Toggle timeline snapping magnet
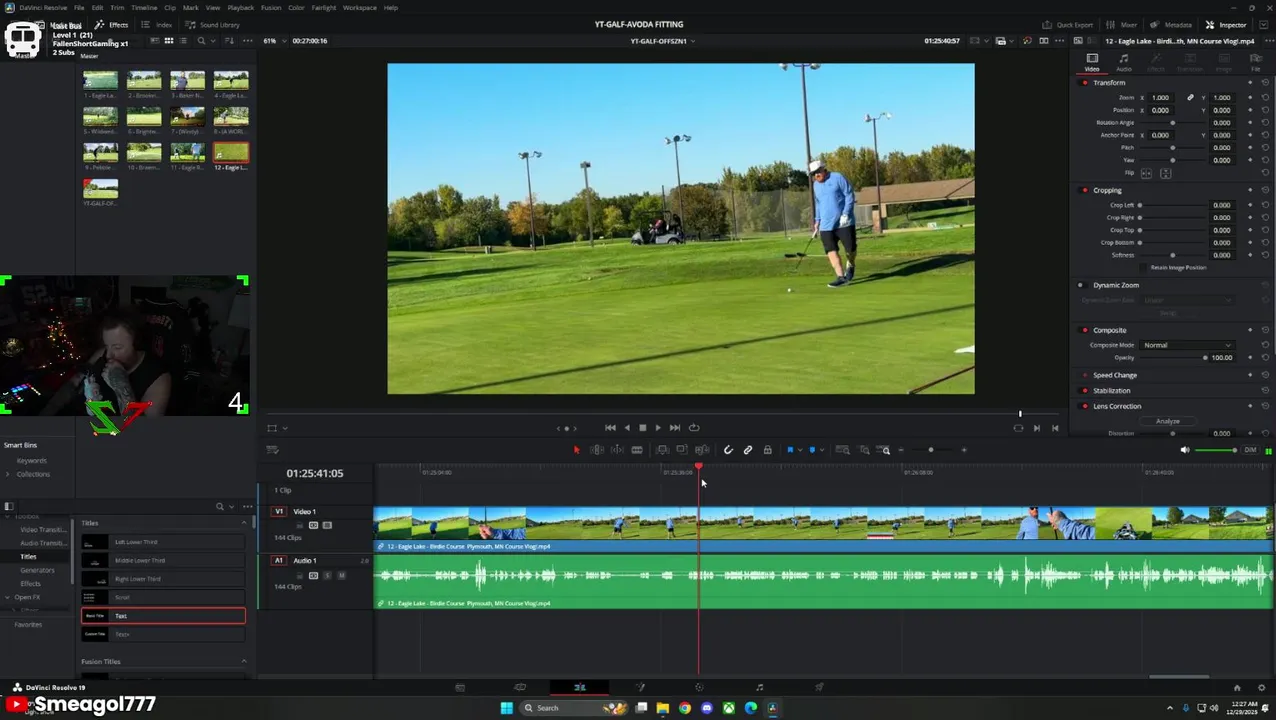Image resolution: width=1276 pixels, height=720 pixels. point(728,450)
